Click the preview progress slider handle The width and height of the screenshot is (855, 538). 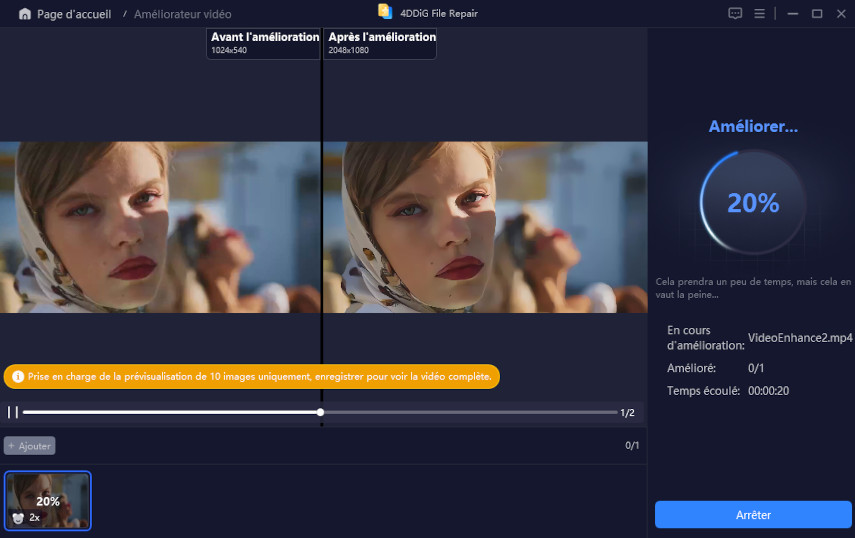pos(320,412)
